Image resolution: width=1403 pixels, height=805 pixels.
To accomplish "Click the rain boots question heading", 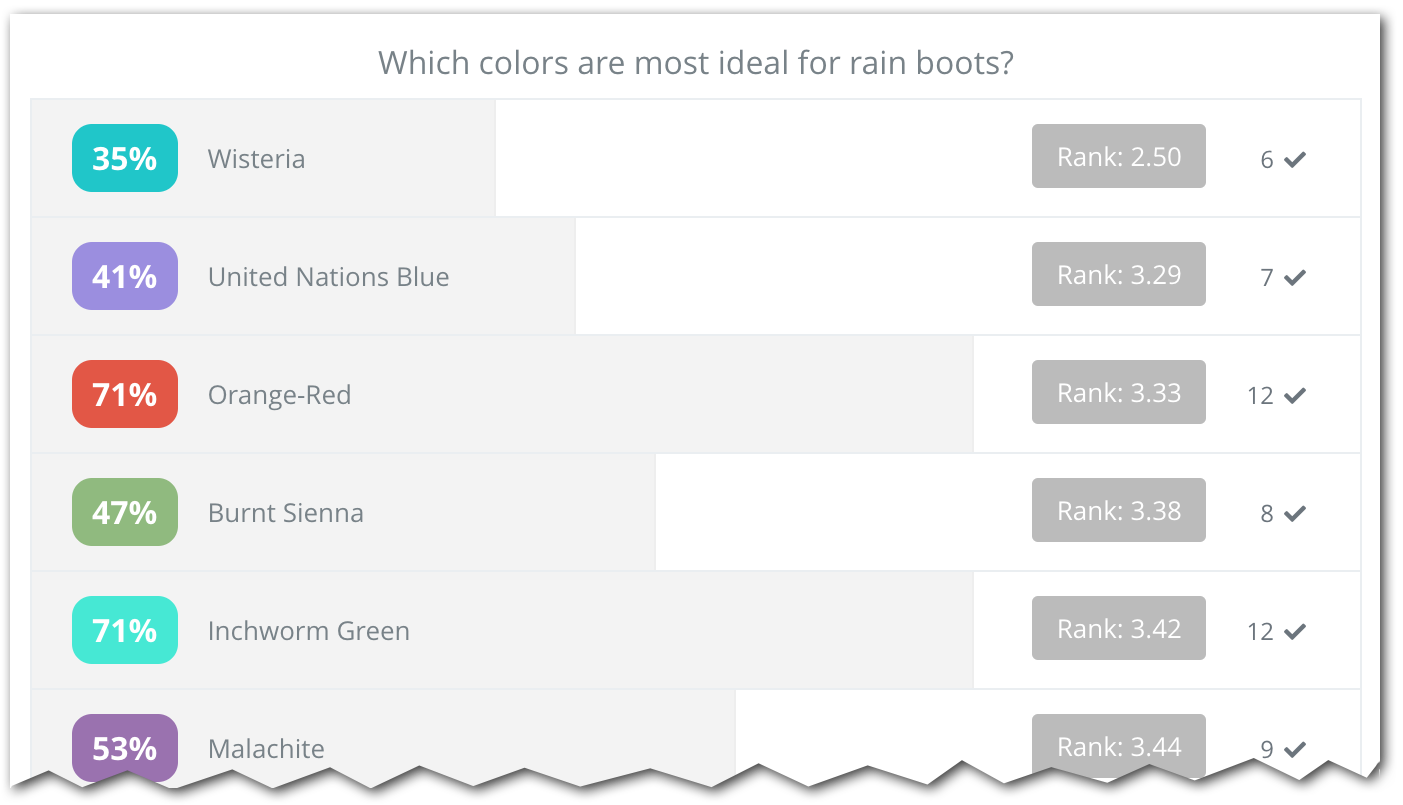I will [x=696, y=64].
